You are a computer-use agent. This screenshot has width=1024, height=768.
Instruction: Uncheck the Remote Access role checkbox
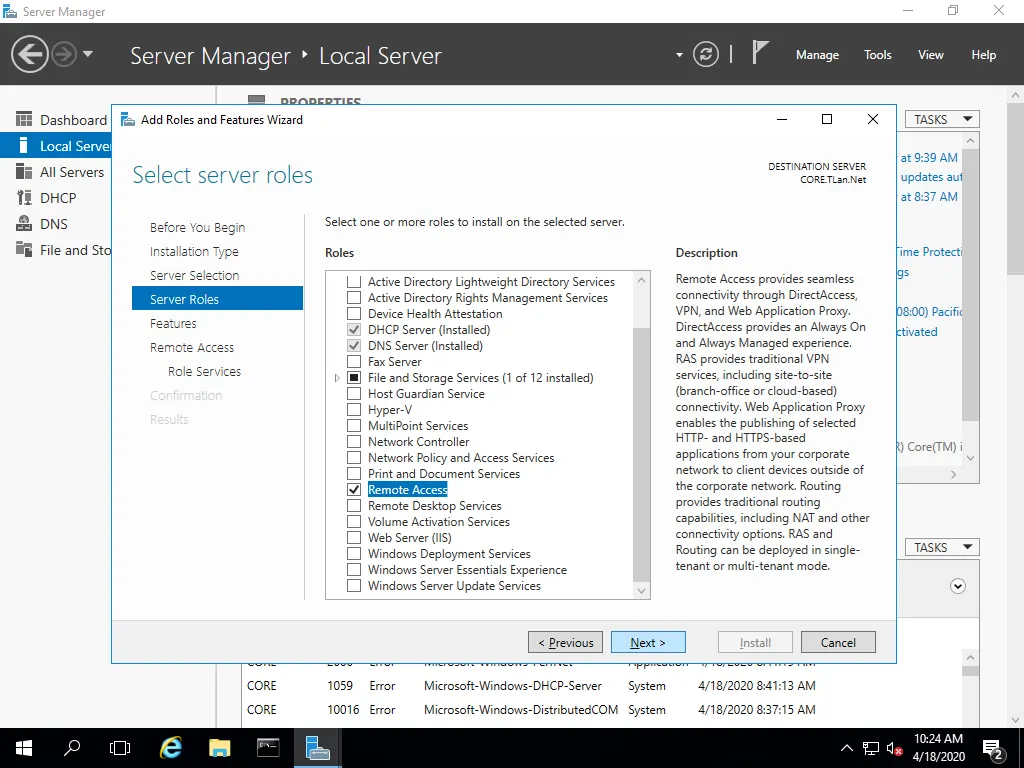(353, 490)
